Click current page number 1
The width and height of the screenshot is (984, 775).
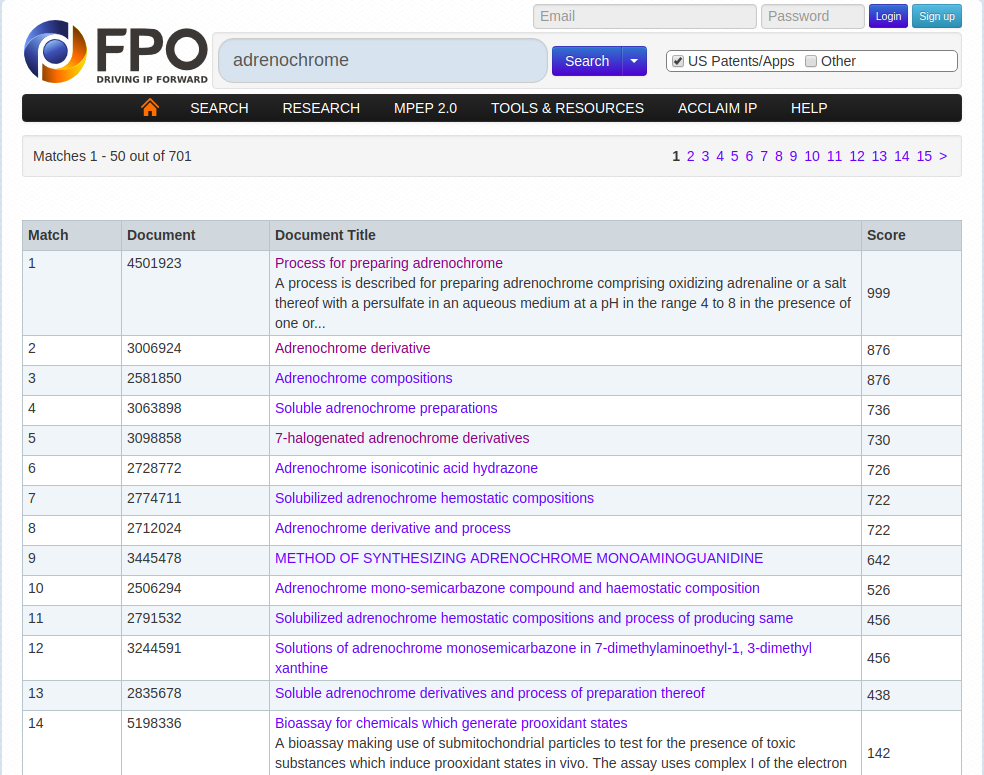pos(676,156)
